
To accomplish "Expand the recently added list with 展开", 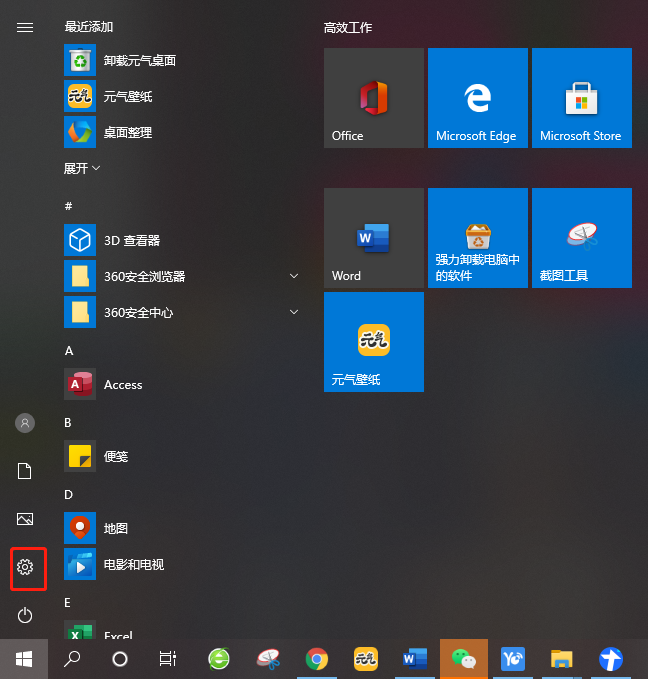I will click(81, 168).
